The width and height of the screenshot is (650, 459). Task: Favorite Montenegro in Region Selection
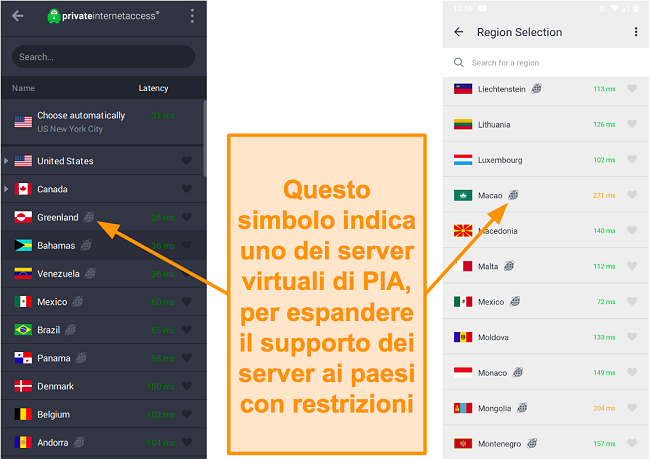[x=632, y=444]
